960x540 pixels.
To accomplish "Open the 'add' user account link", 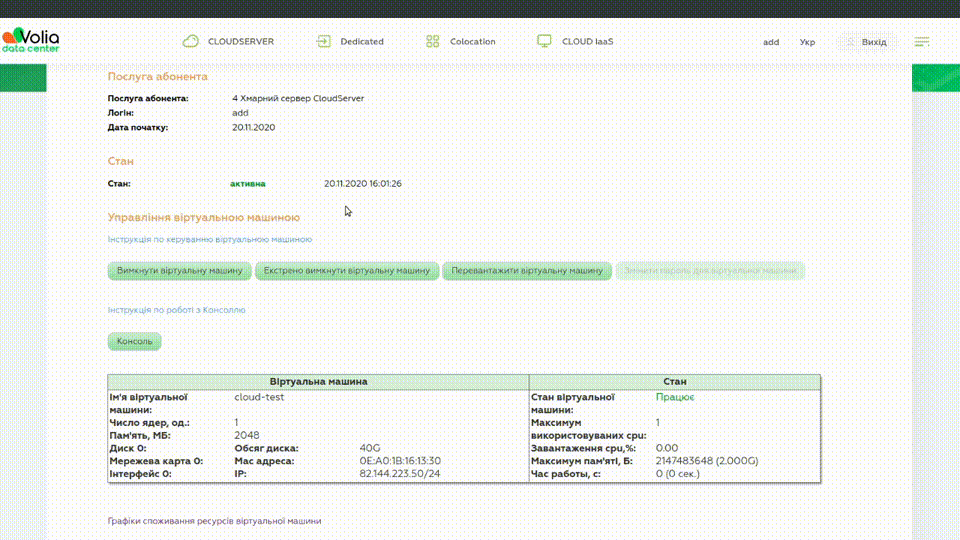I will click(x=771, y=43).
